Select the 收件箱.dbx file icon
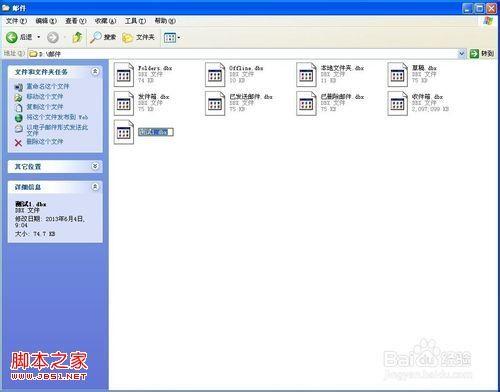 (x=397, y=103)
